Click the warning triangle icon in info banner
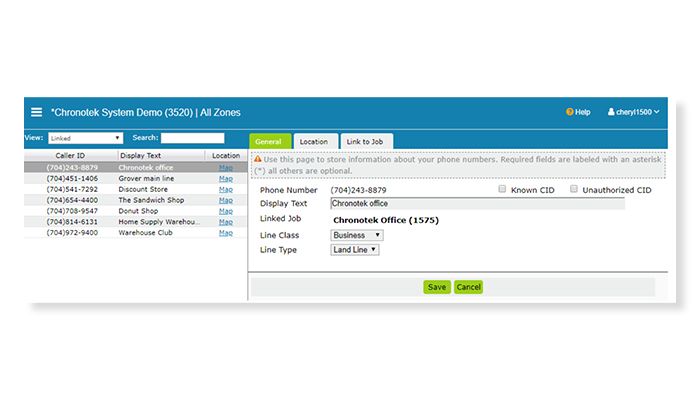The image size is (700, 400). [258, 159]
